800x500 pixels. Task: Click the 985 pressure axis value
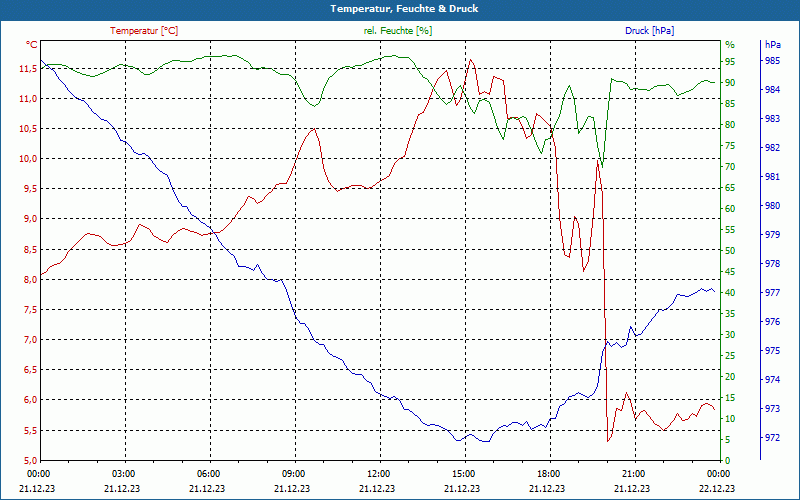773,61
